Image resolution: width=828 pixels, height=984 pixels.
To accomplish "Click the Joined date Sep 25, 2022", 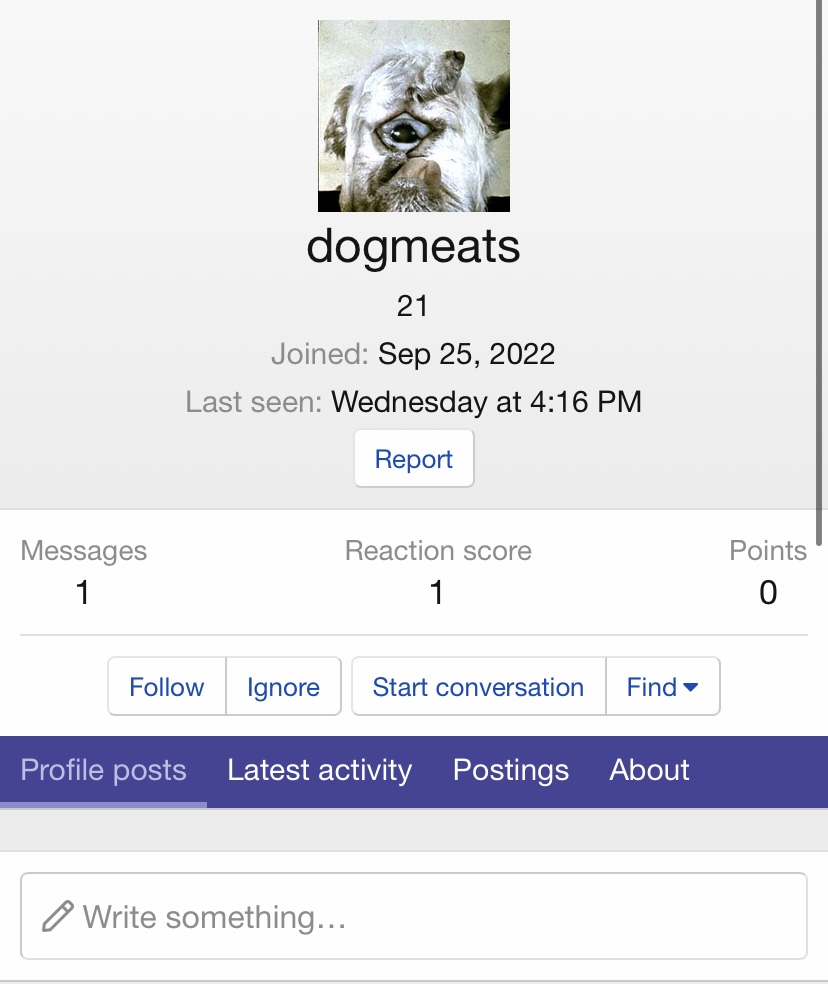I will (x=466, y=354).
